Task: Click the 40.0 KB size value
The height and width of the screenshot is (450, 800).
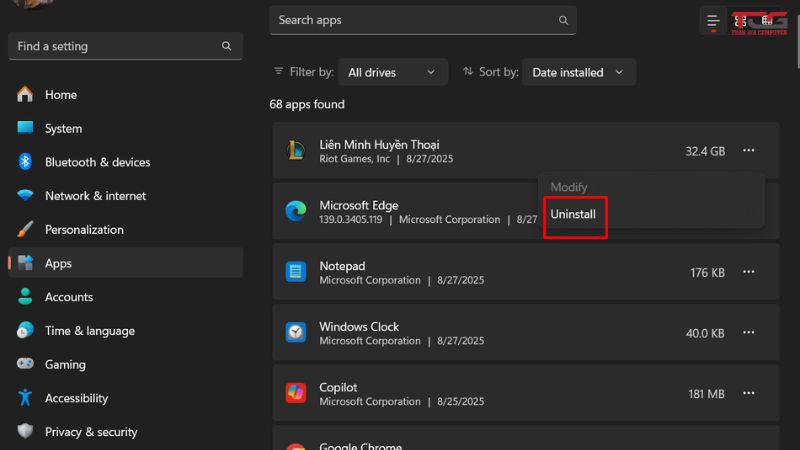Action: pos(705,333)
